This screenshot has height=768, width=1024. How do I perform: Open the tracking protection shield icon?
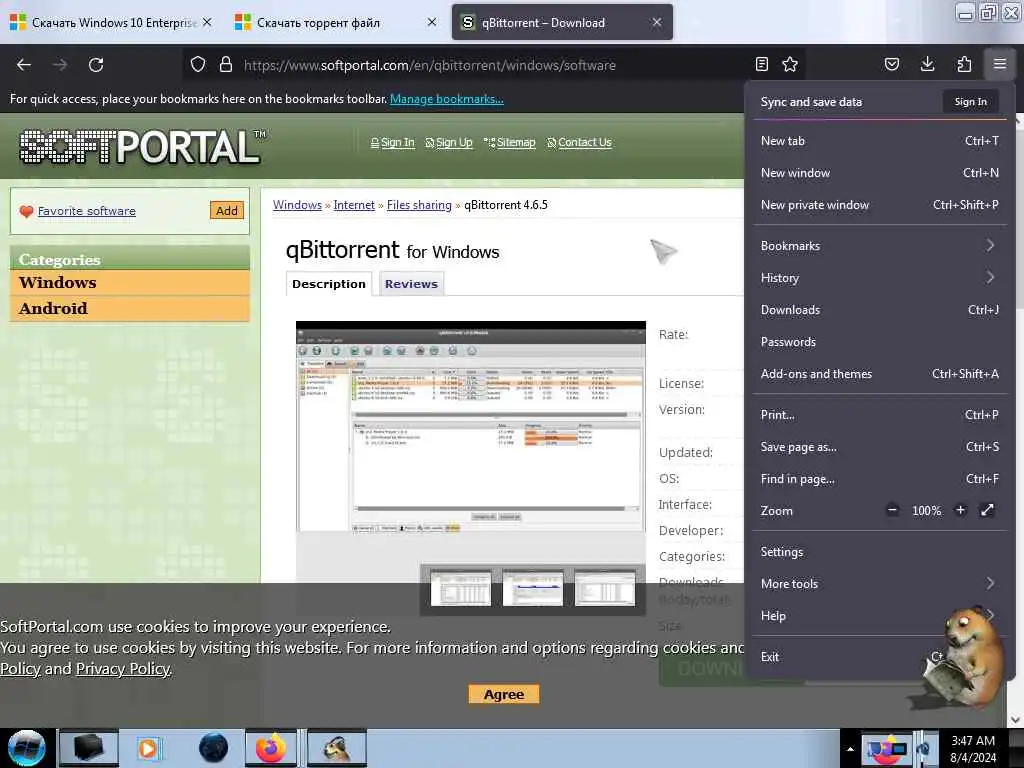click(x=198, y=65)
